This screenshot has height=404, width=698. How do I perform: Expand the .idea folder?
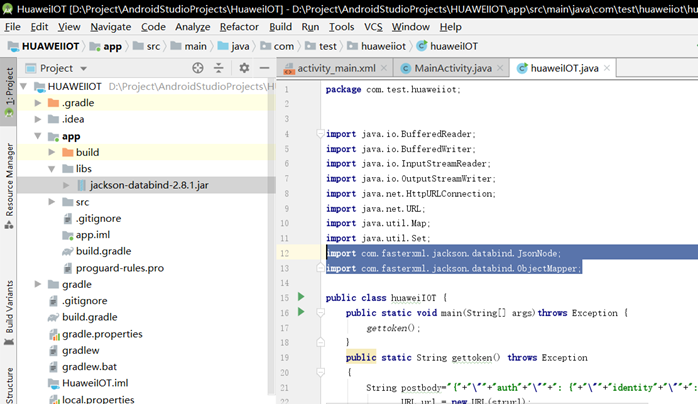click(x=38, y=119)
